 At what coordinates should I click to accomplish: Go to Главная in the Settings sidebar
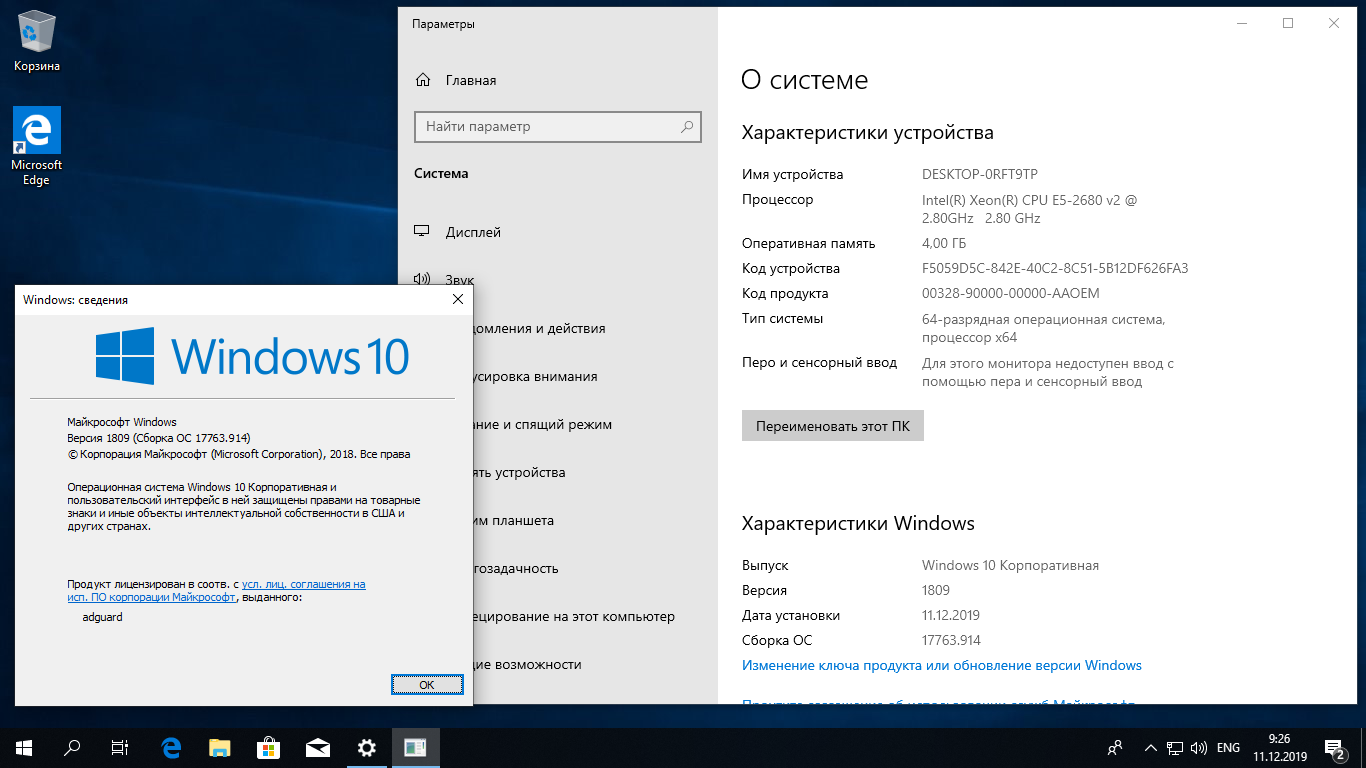tap(558, 80)
